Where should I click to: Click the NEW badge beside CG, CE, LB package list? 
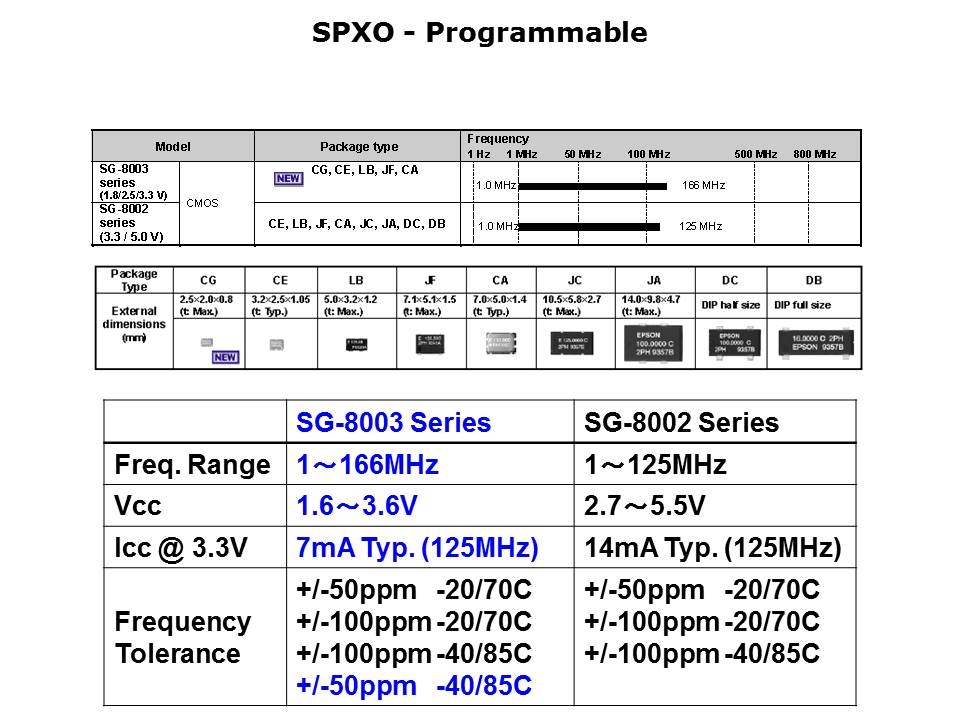[289, 179]
